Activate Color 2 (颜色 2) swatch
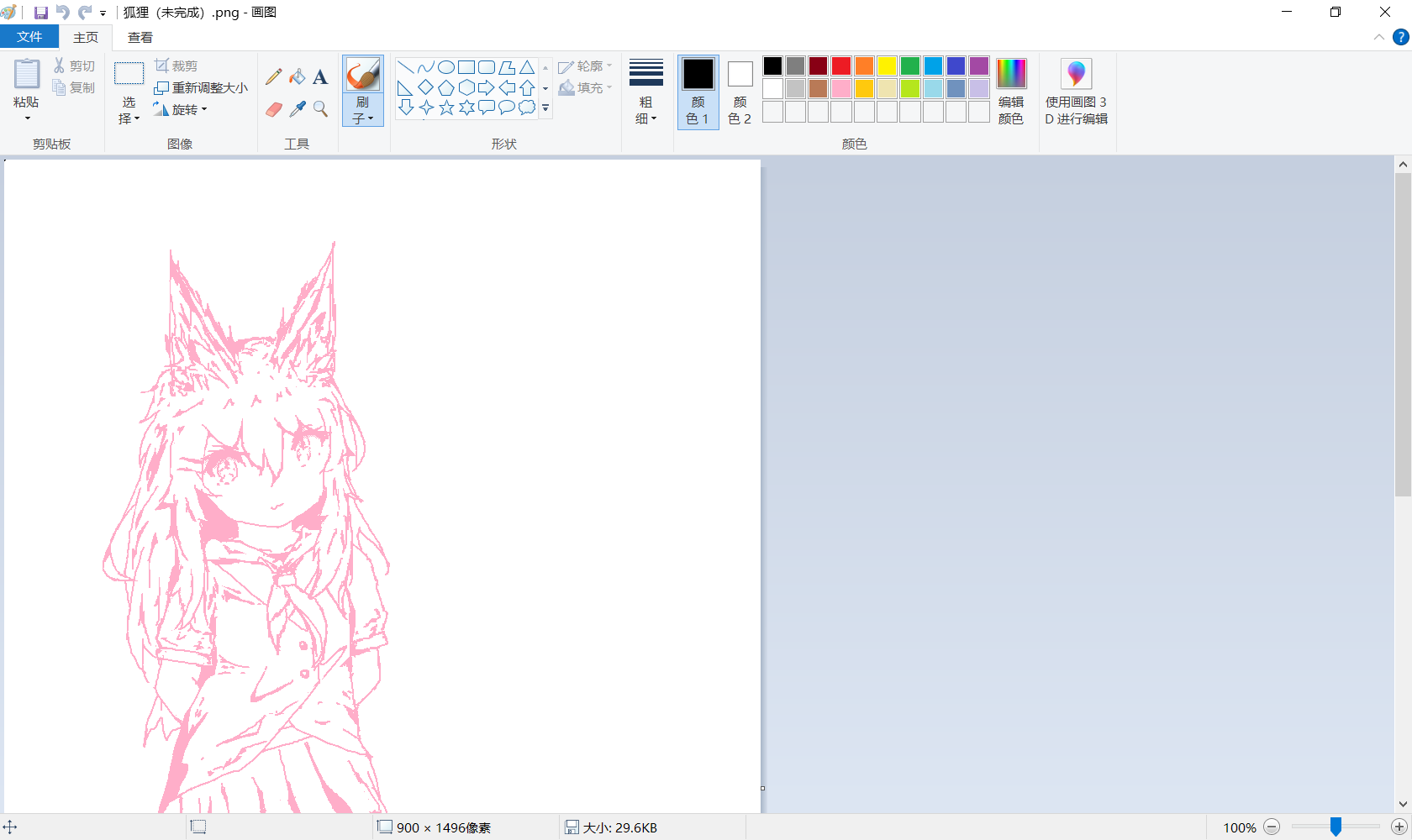 pyautogui.click(x=740, y=92)
